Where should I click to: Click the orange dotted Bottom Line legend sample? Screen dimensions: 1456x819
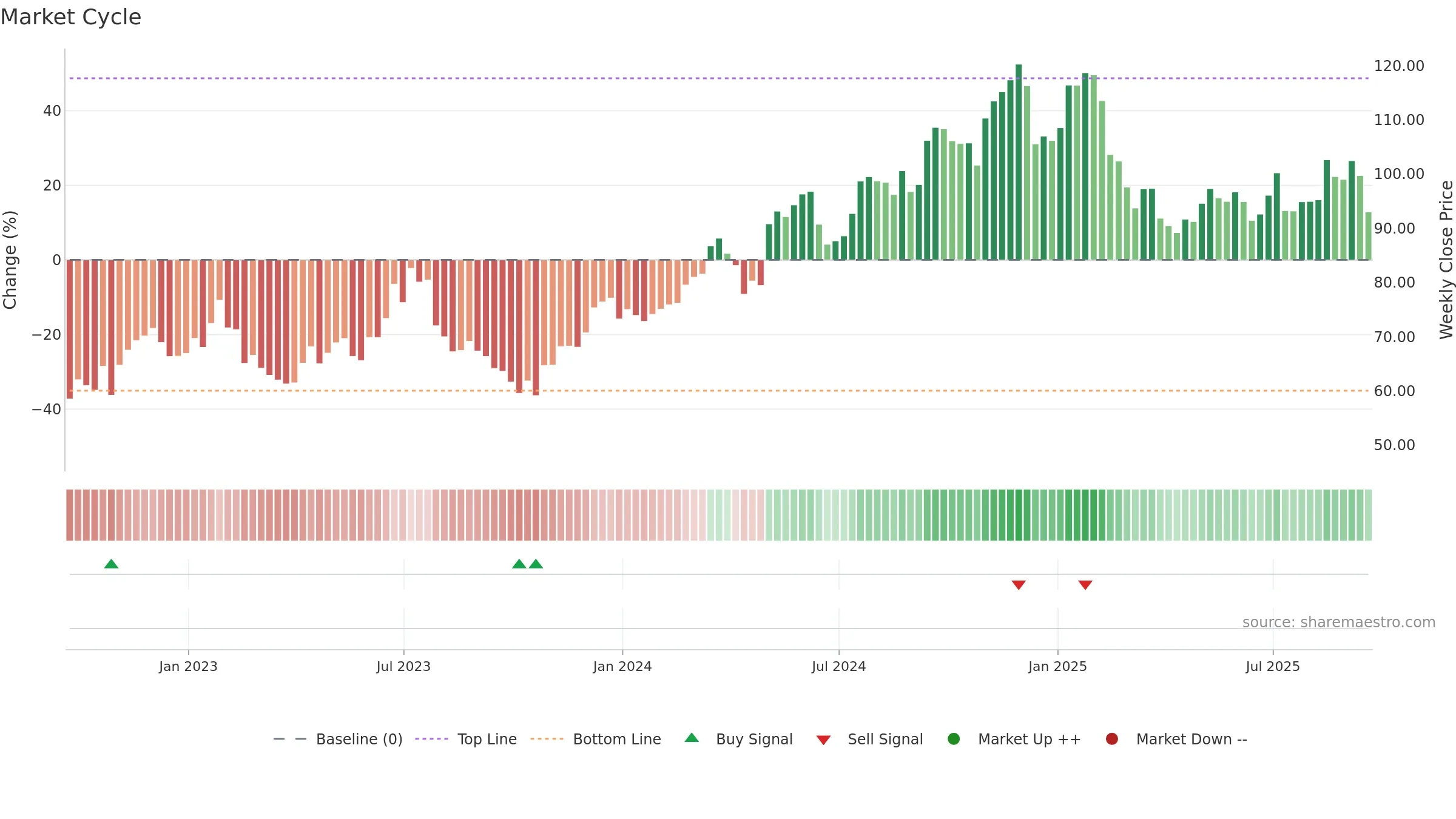547,739
